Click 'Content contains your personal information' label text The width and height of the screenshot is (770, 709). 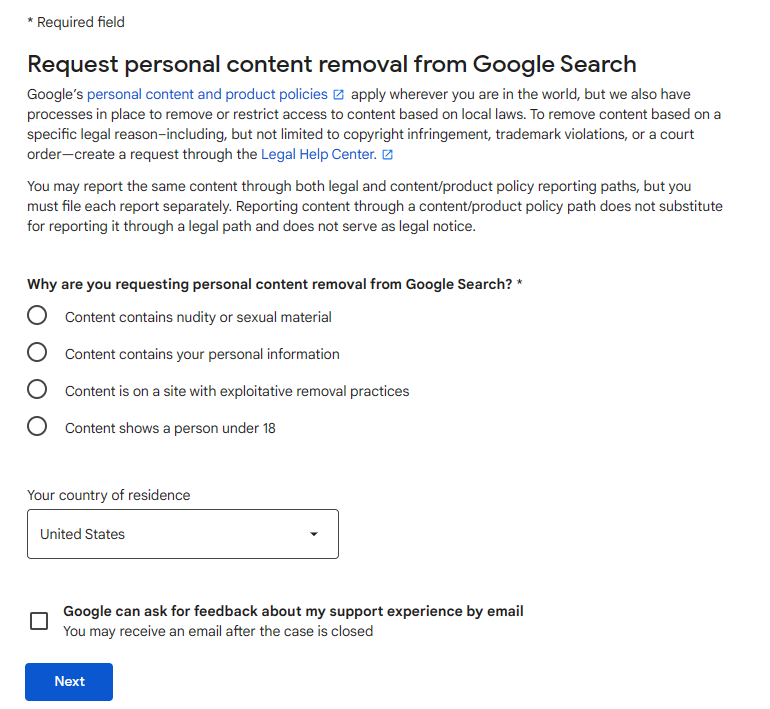coord(202,354)
